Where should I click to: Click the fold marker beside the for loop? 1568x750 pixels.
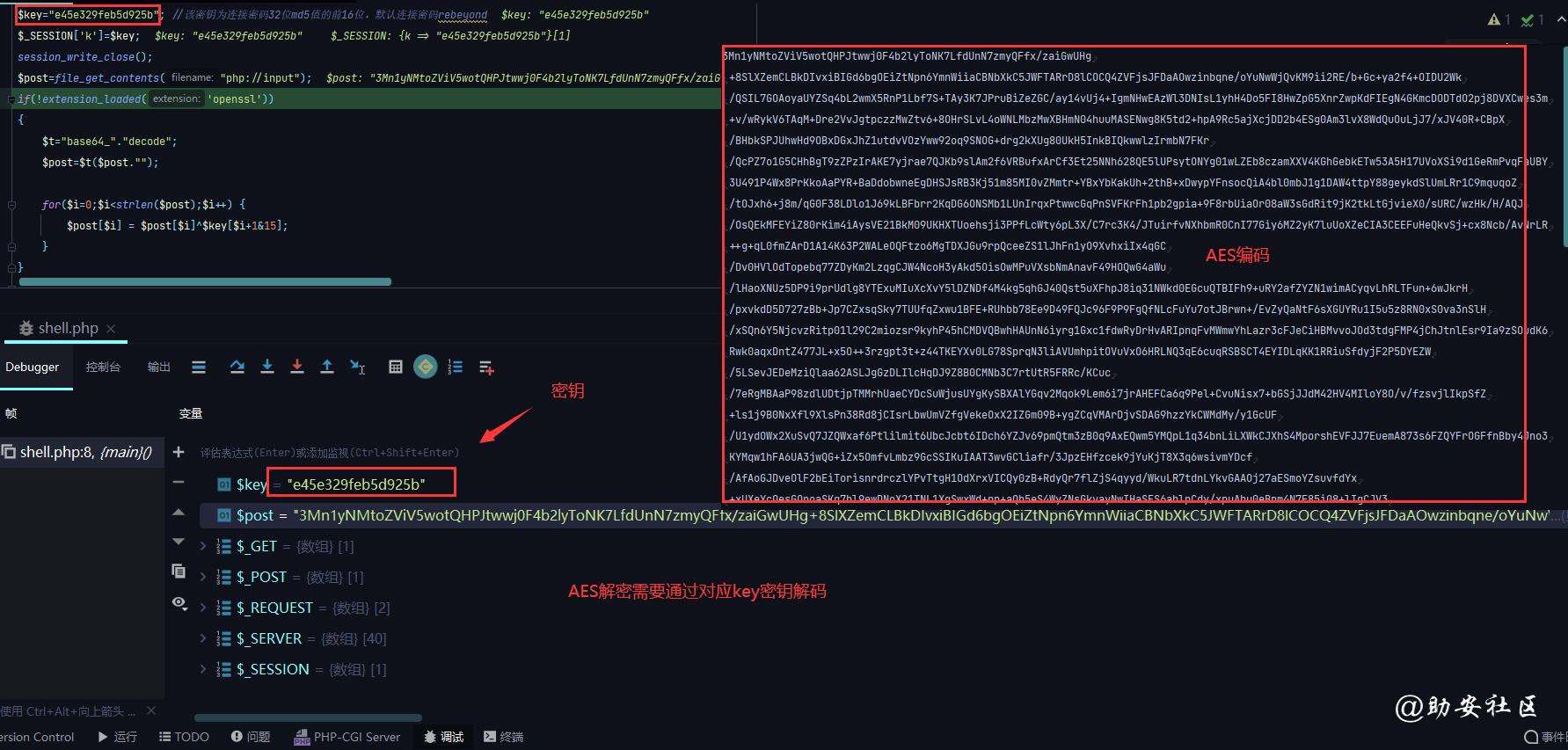(x=11, y=205)
